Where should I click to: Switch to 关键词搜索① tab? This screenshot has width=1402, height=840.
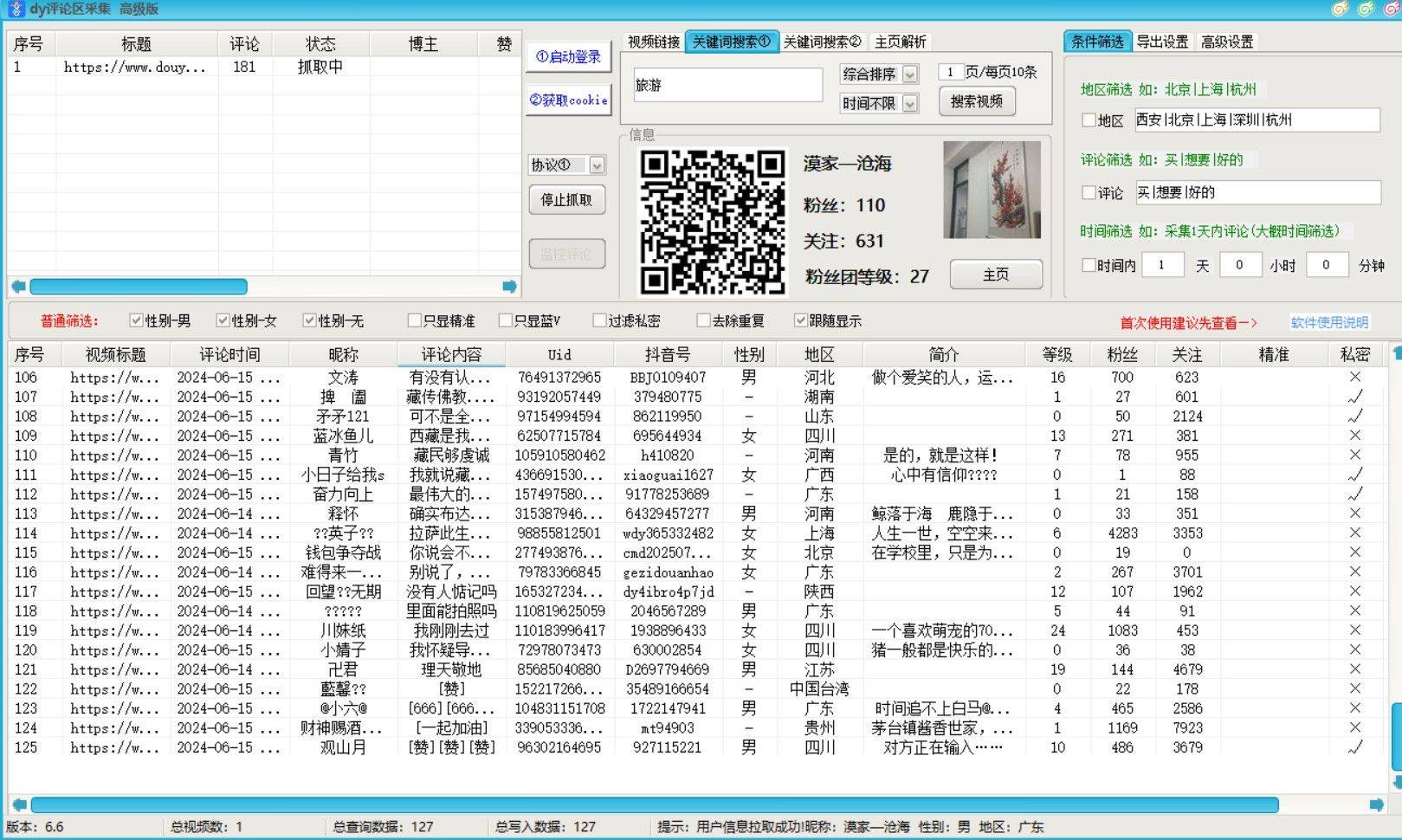[x=732, y=42]
